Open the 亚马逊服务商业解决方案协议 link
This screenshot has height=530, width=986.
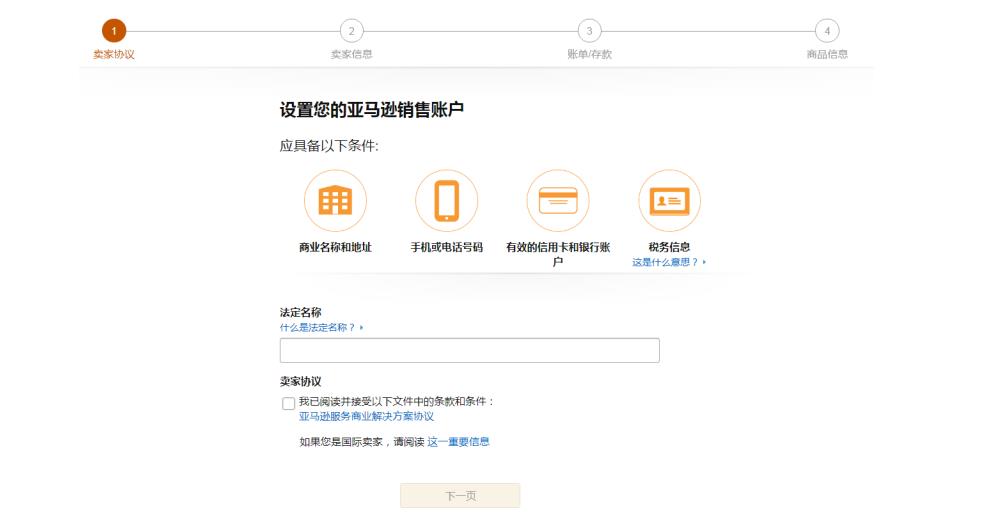(366, 416)
